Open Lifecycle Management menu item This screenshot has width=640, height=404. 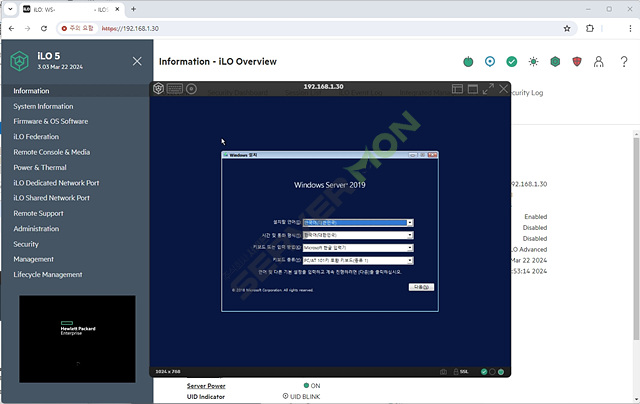click(x=48, y=275)
